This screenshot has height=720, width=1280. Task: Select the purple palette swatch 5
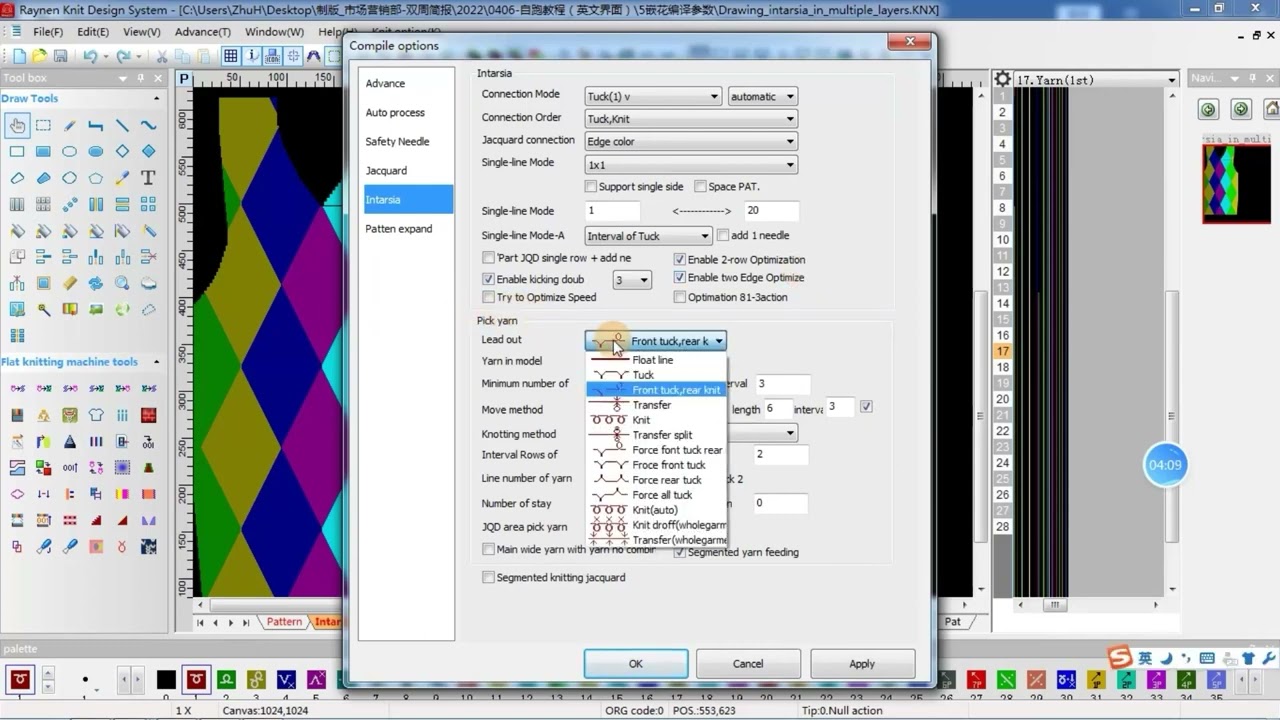coord(316,680)
